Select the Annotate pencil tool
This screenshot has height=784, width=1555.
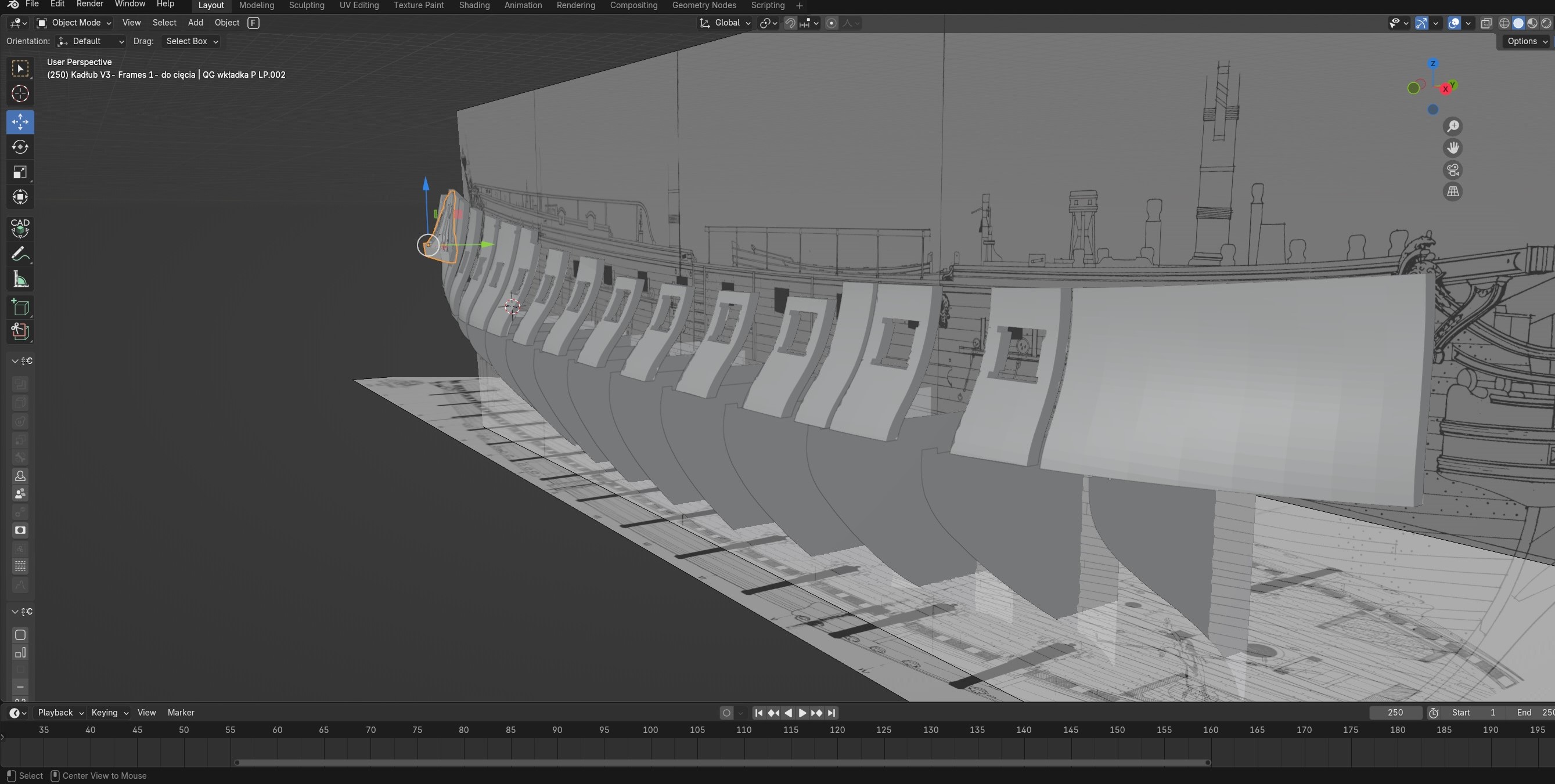pyautogui.click(x=20, y=255)
